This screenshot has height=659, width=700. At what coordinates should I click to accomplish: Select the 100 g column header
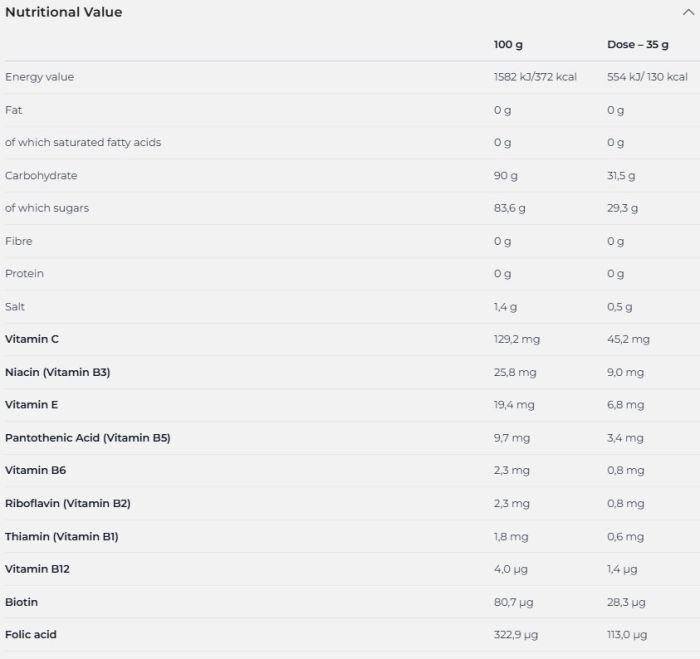(x=508, y=44)
